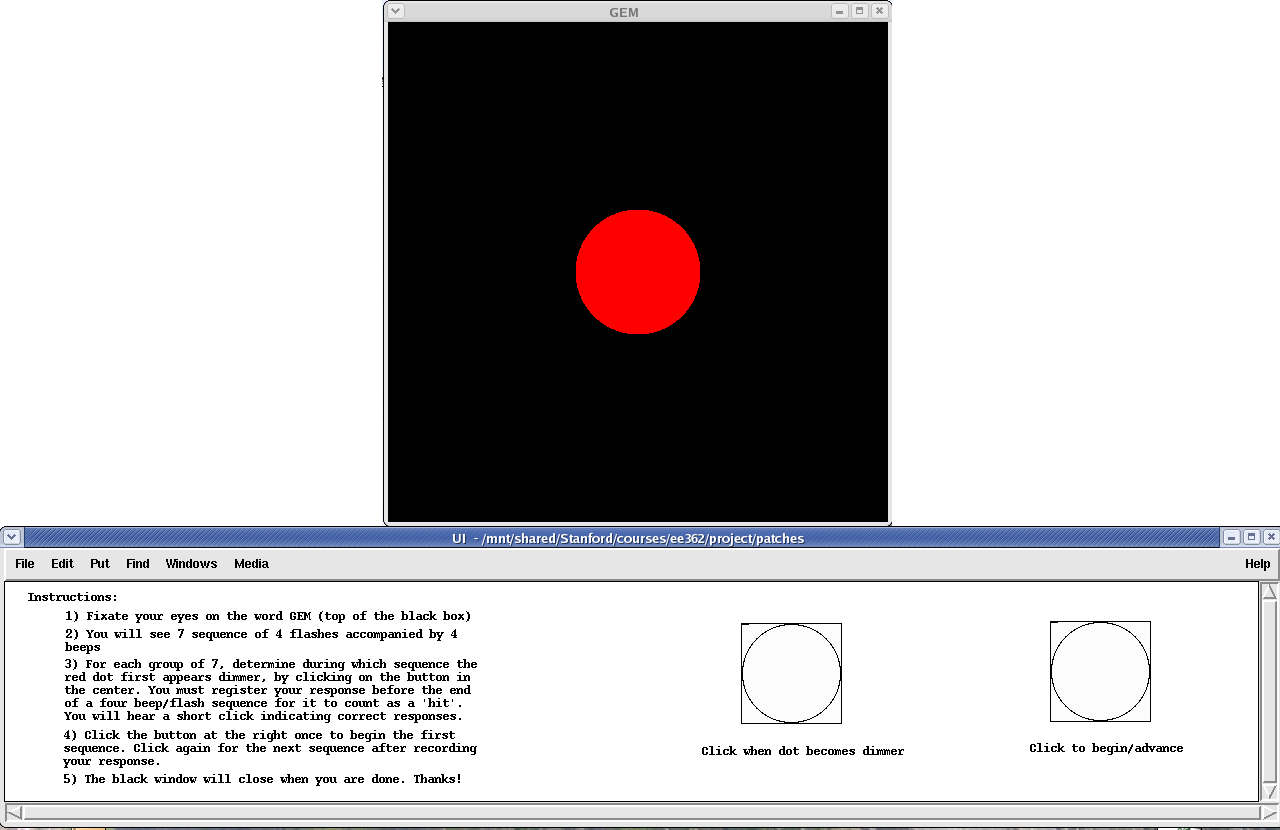
Task: Click the red dot in the GEM window
Action: point(637,272)
